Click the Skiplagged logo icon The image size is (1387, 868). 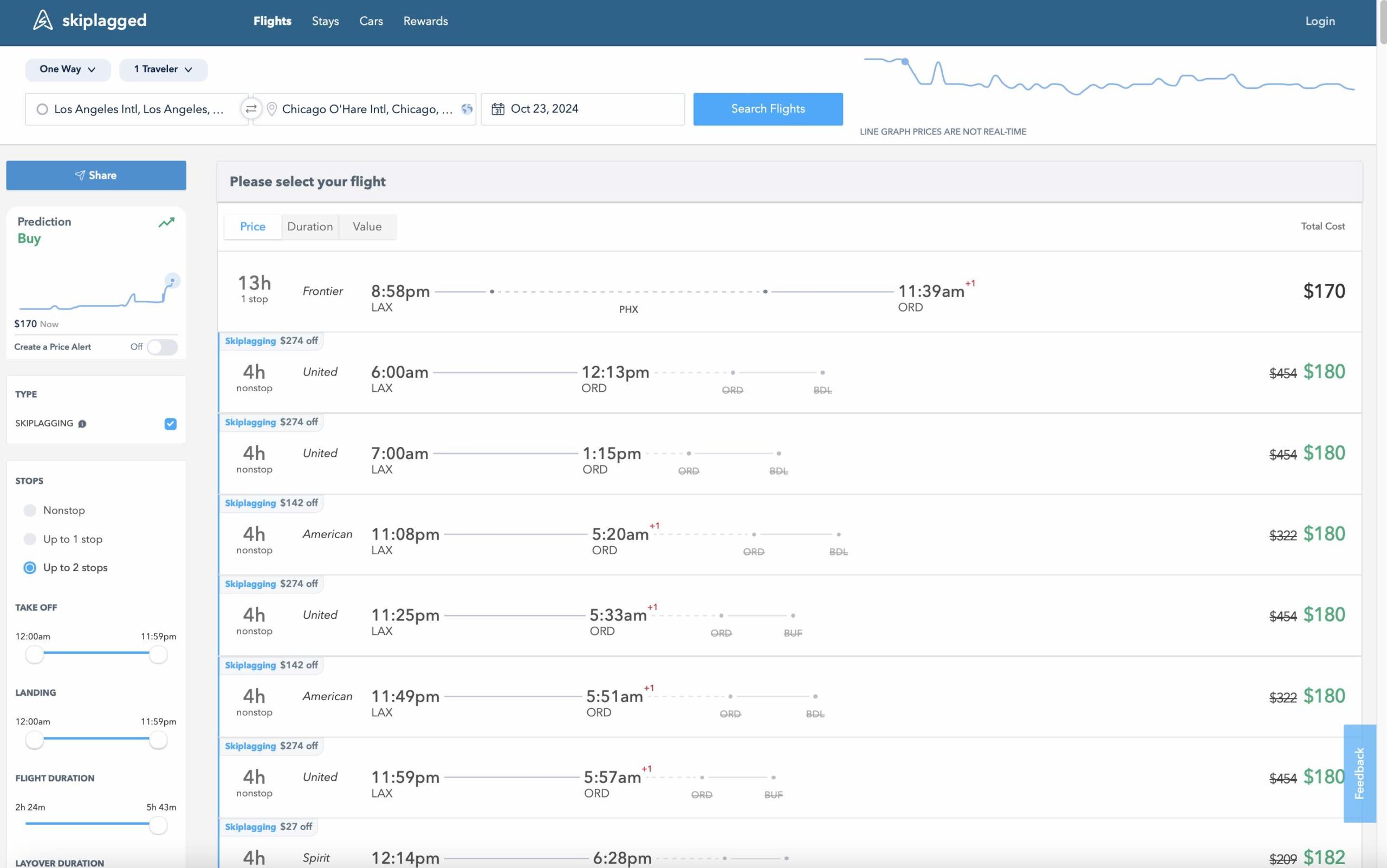(x=42, y=20)
